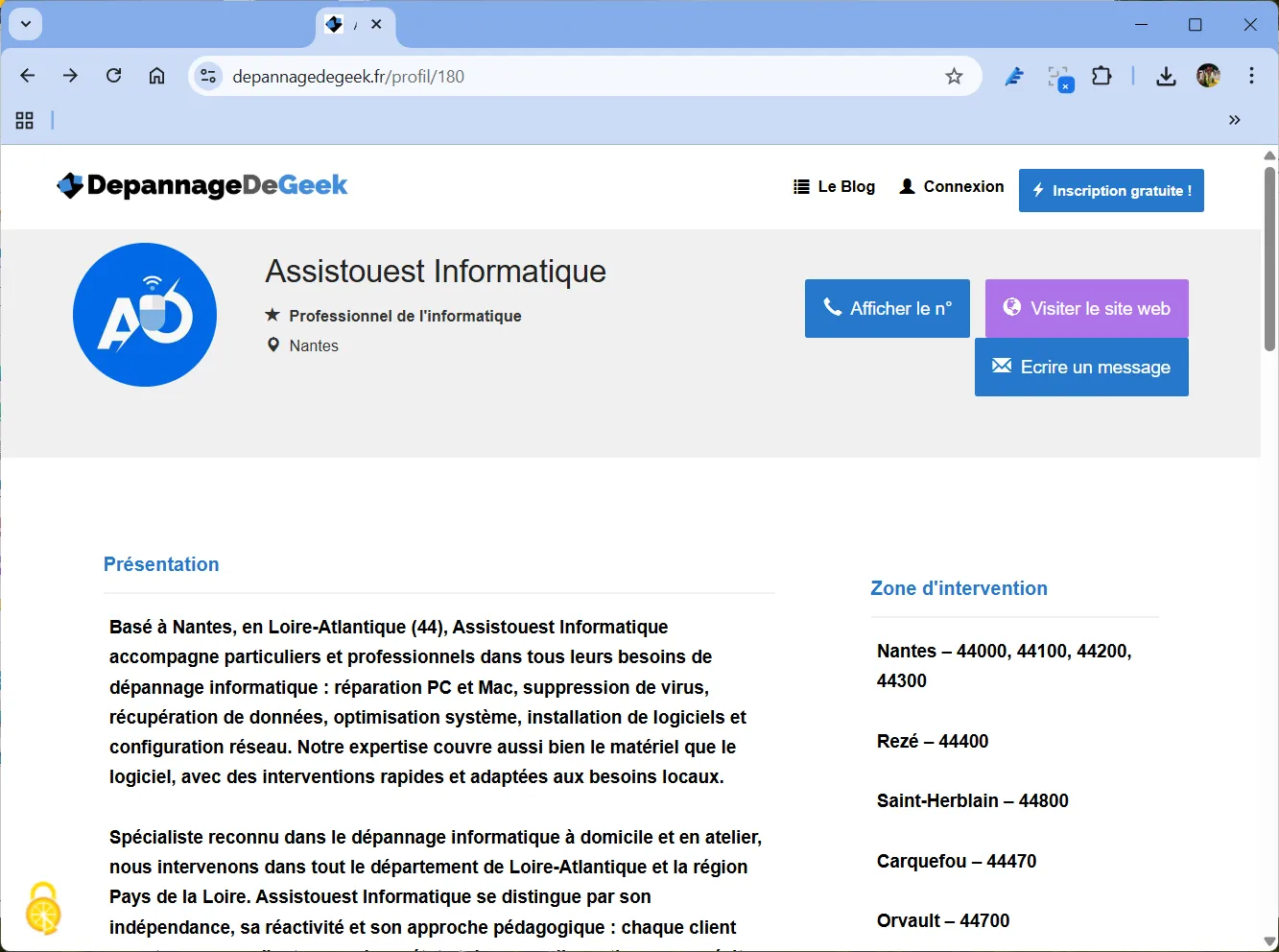This screenshot has width=1279, height=952.
Task: Click the Présentation section heading
Action: tap(161, 564)
